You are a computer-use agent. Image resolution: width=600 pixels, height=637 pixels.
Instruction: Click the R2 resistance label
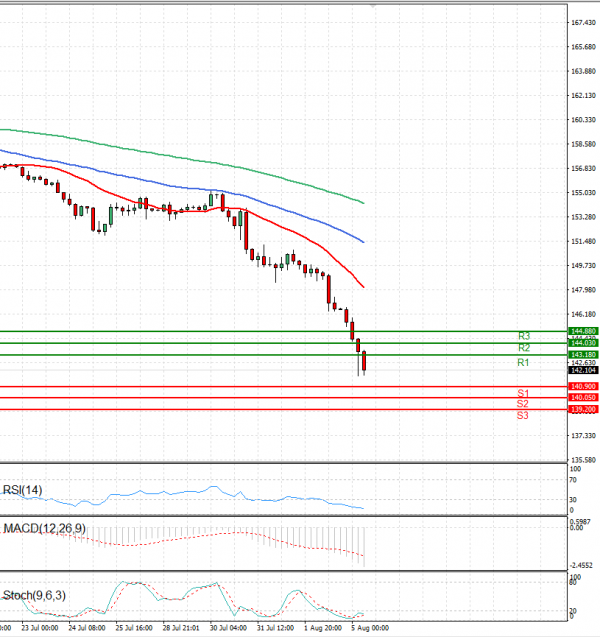(x=524, y=348)
